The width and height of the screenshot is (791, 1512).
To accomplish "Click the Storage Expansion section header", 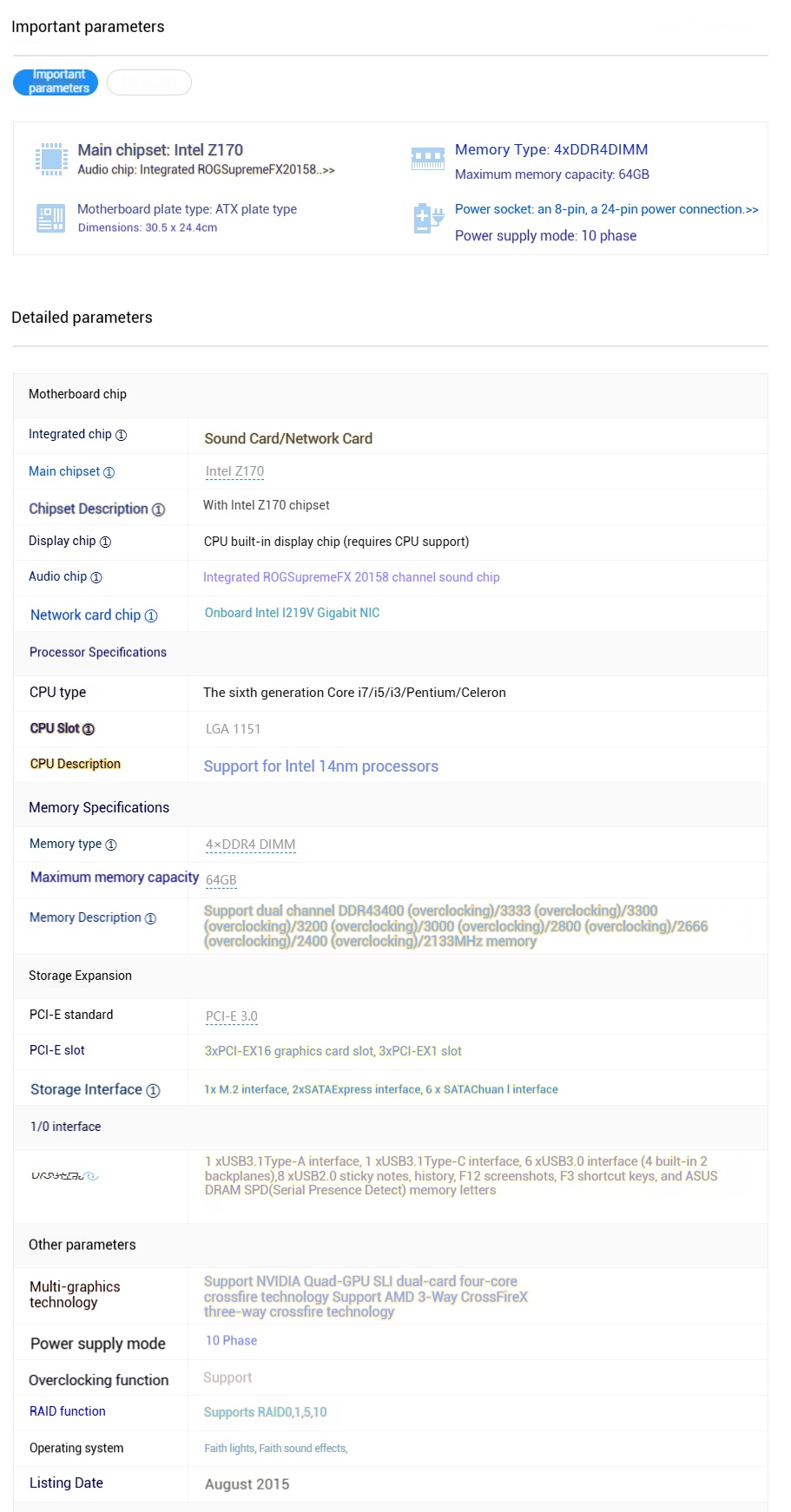I will [81, 976].
